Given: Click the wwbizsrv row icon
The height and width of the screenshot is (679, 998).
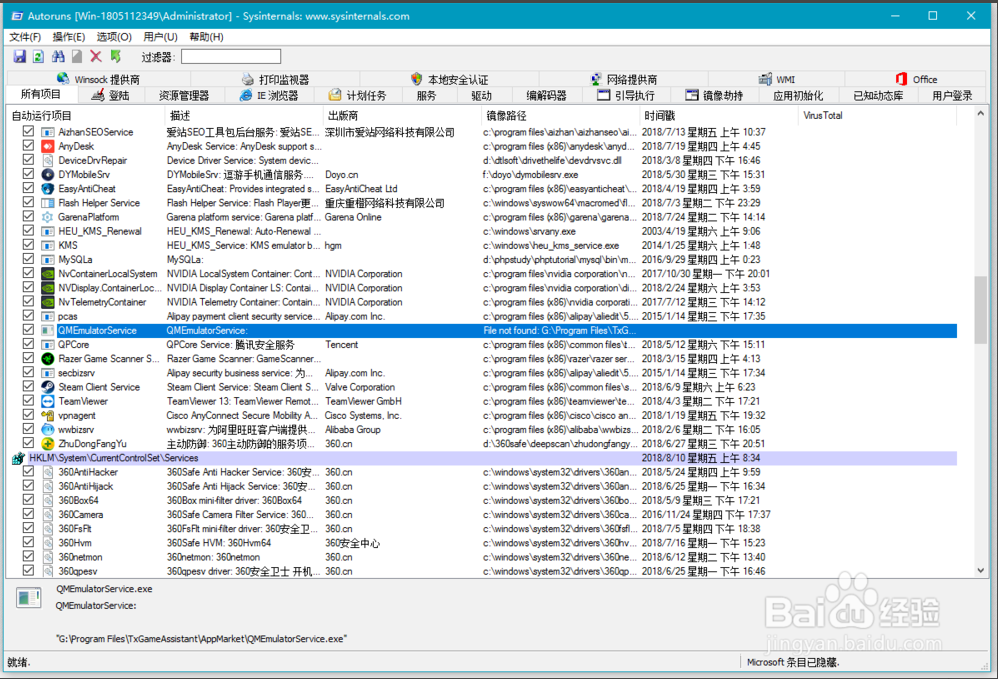Looking at the screenshot, I should [48, 430].
